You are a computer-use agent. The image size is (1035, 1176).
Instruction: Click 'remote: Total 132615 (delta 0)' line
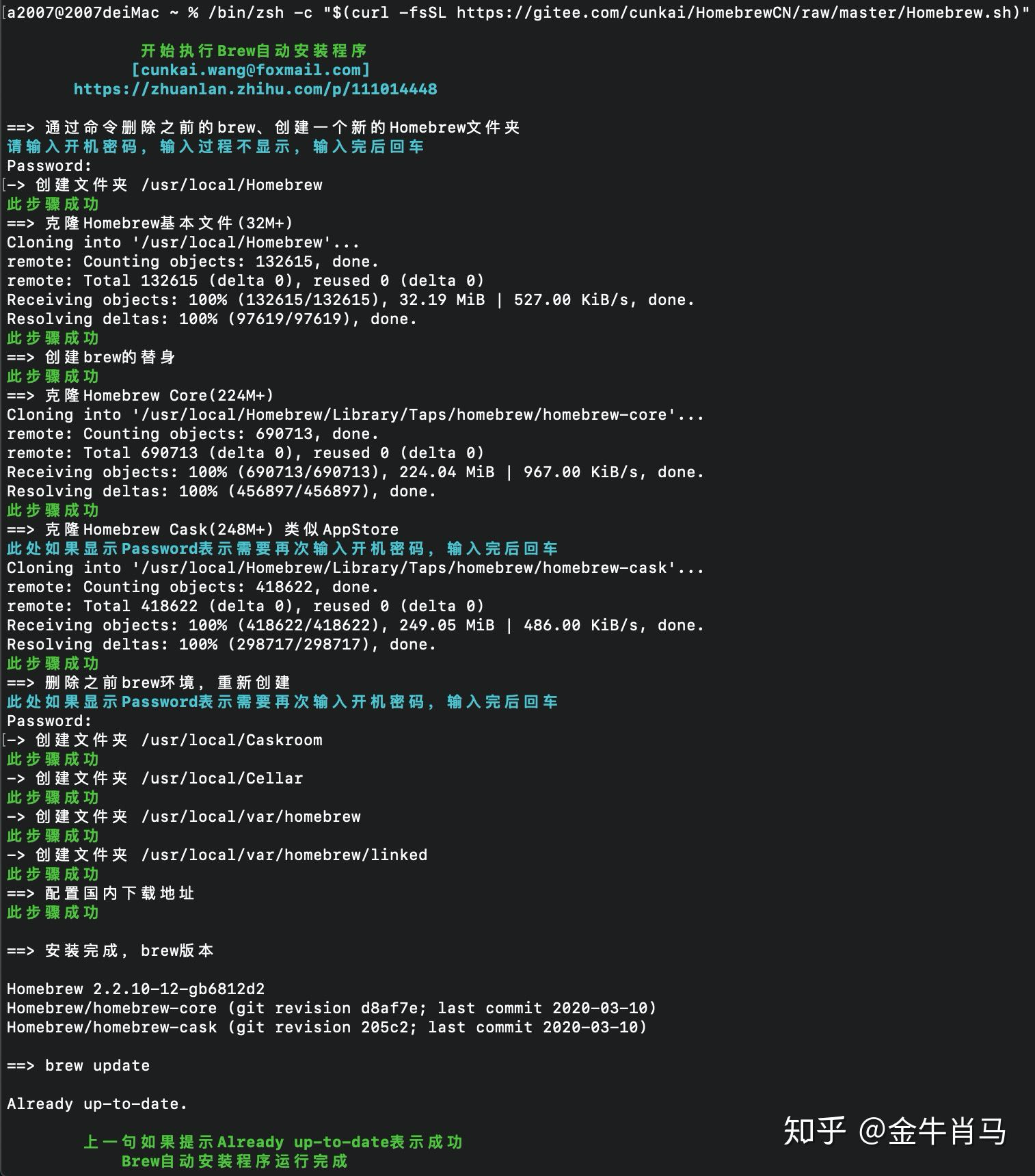click(245, 280)
